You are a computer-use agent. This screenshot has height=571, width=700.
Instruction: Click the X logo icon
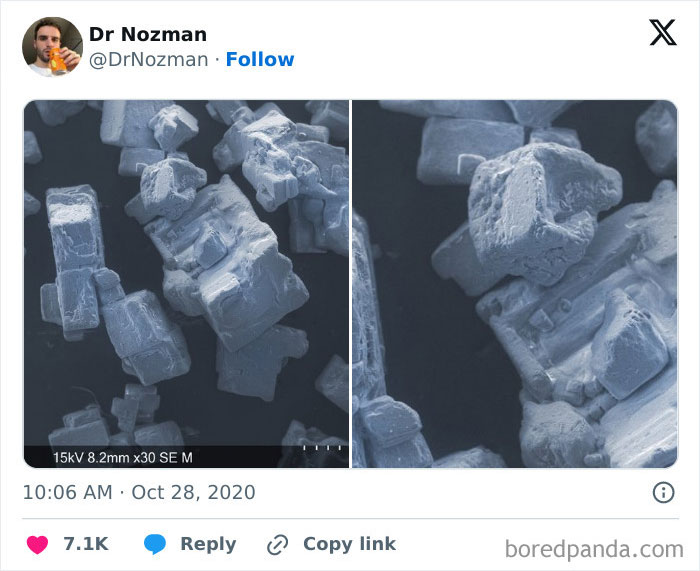tap(662, 33)
